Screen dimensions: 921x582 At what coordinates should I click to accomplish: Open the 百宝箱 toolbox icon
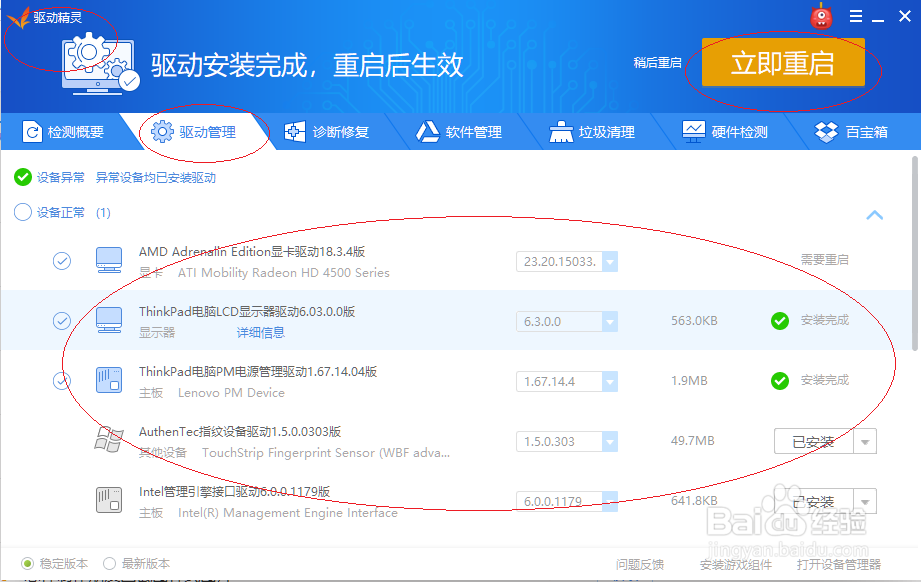(826, 131)
